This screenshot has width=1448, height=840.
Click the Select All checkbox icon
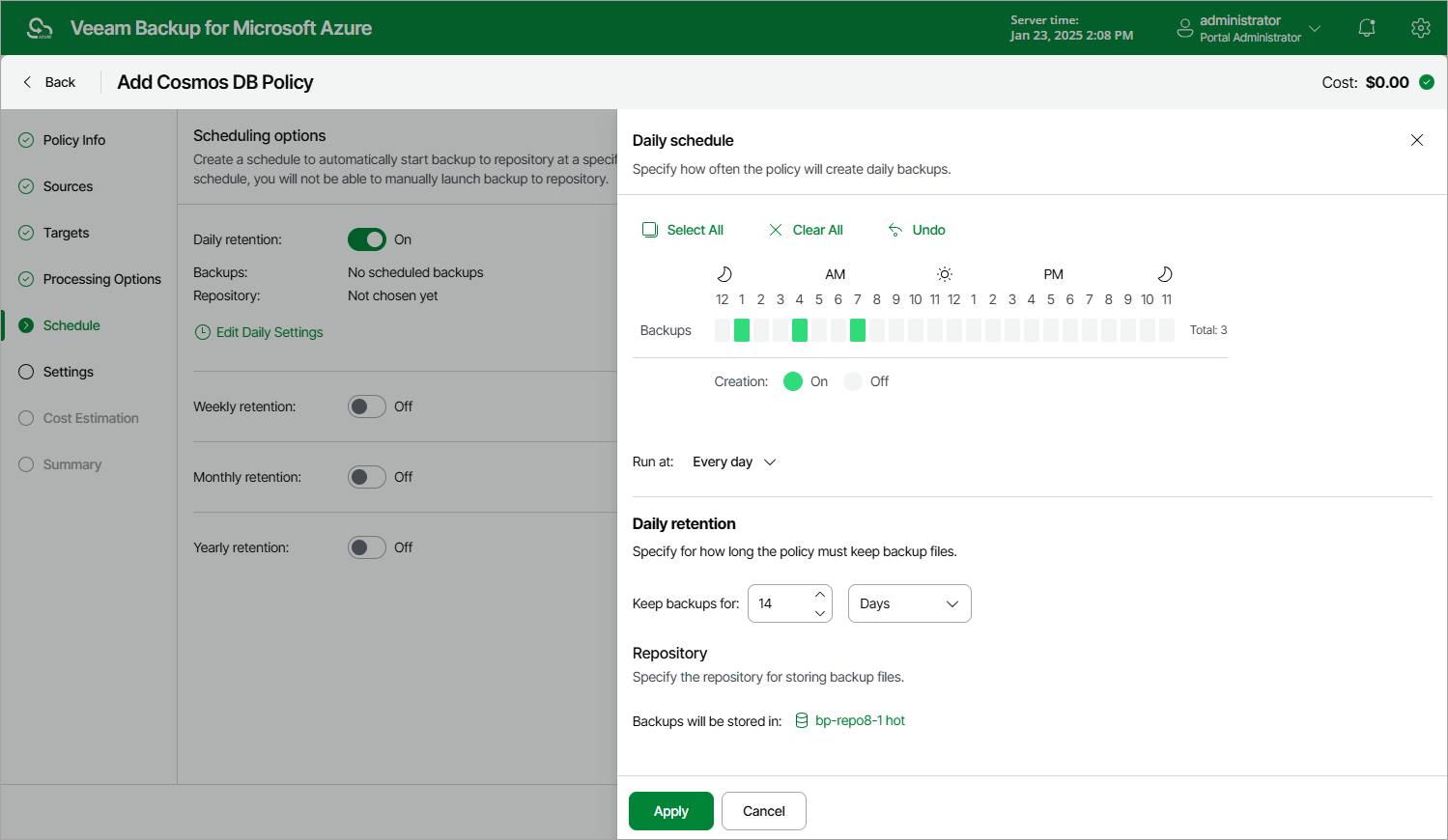650,230
